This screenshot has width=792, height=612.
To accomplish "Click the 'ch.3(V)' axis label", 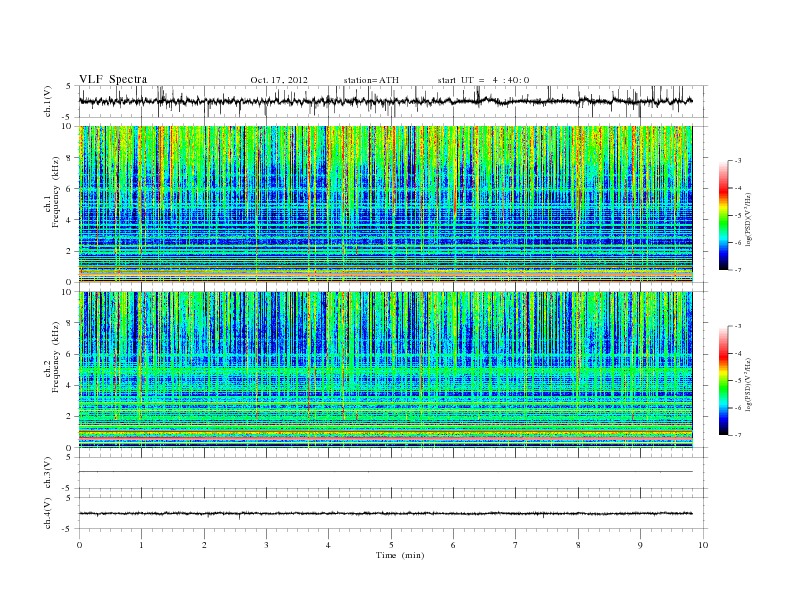I will coord(48,473).
